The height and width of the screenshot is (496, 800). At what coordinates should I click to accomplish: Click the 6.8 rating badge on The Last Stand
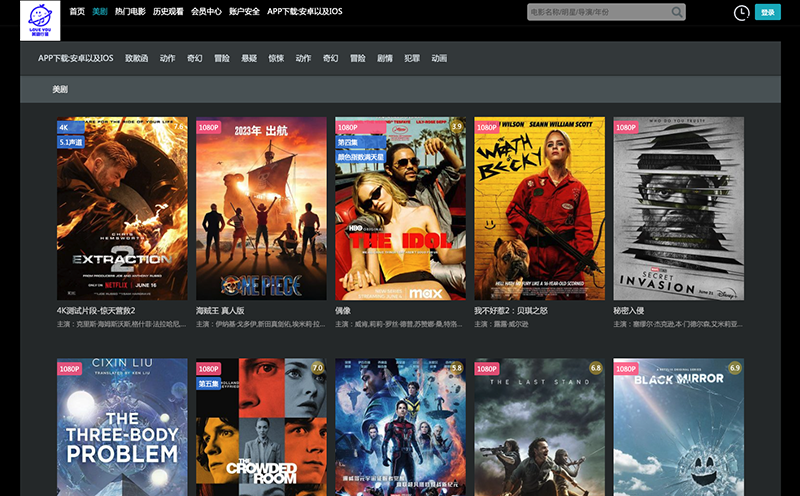pos(596,368)
